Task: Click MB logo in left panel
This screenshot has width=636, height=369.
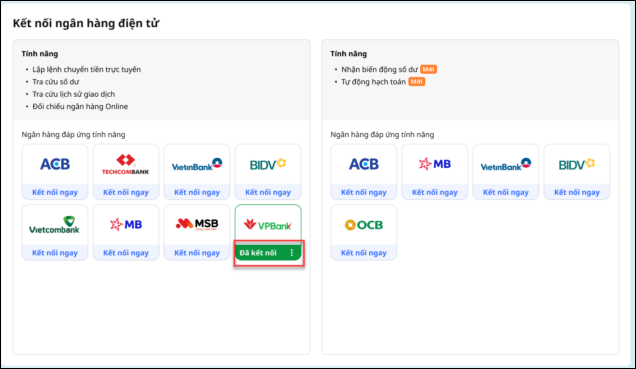Action: pyautogui.click(x=126, y=224)
